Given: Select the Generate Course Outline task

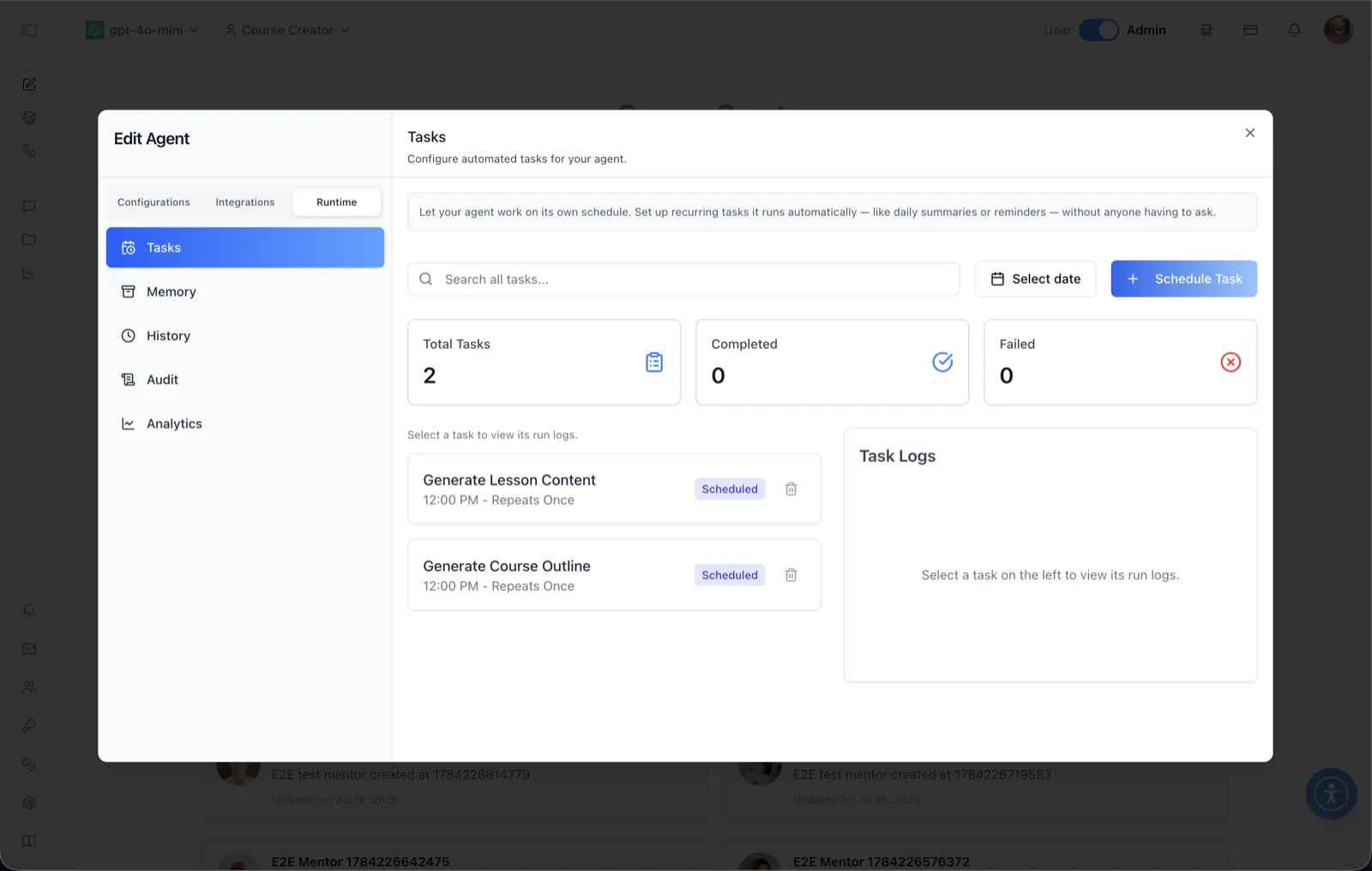Looking at the screenshot, I should click(x=614, y=575).
